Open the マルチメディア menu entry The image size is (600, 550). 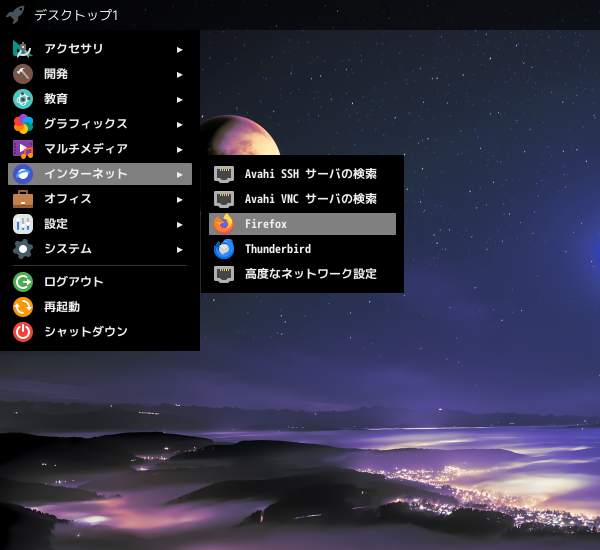[x=100, y=149]
